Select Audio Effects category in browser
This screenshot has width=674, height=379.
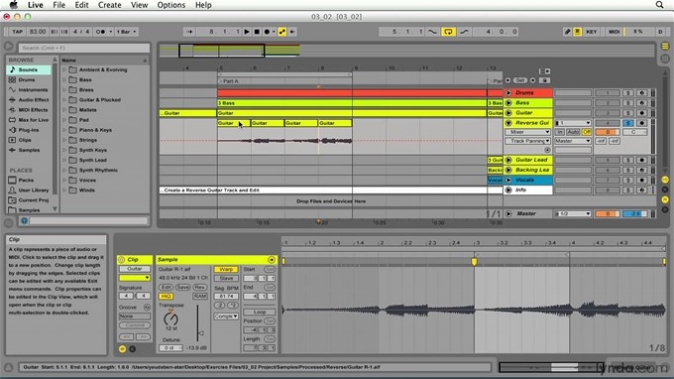[34, 100]
